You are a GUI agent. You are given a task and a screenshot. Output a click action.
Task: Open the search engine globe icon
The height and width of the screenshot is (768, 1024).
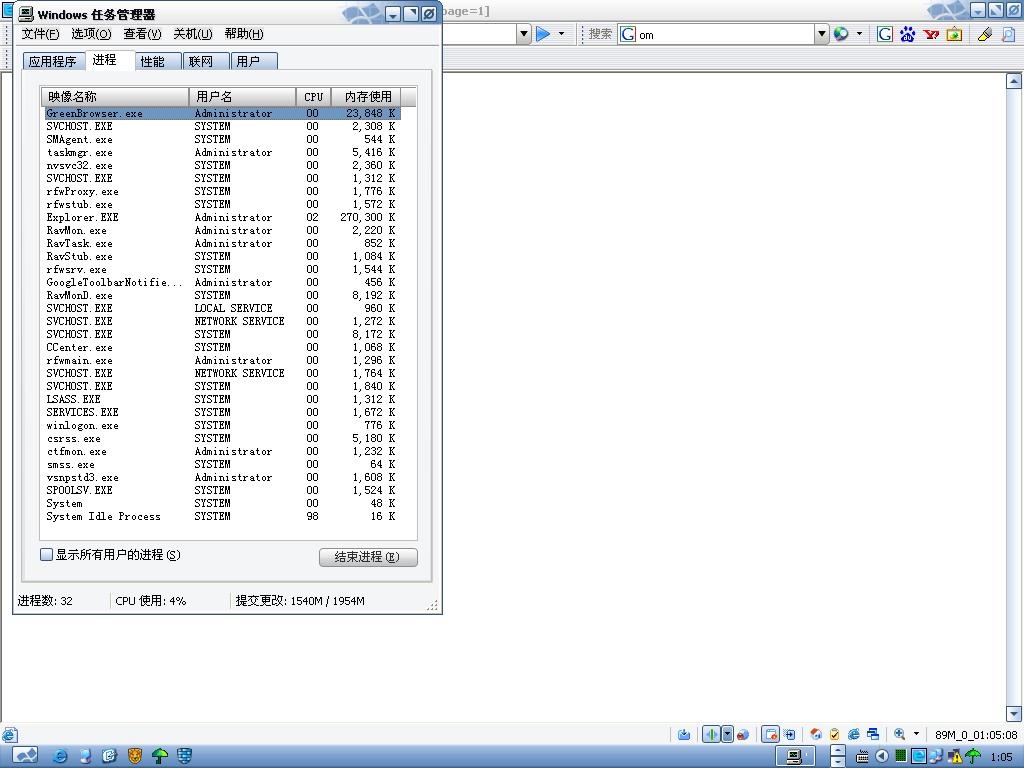pos(841,34)
